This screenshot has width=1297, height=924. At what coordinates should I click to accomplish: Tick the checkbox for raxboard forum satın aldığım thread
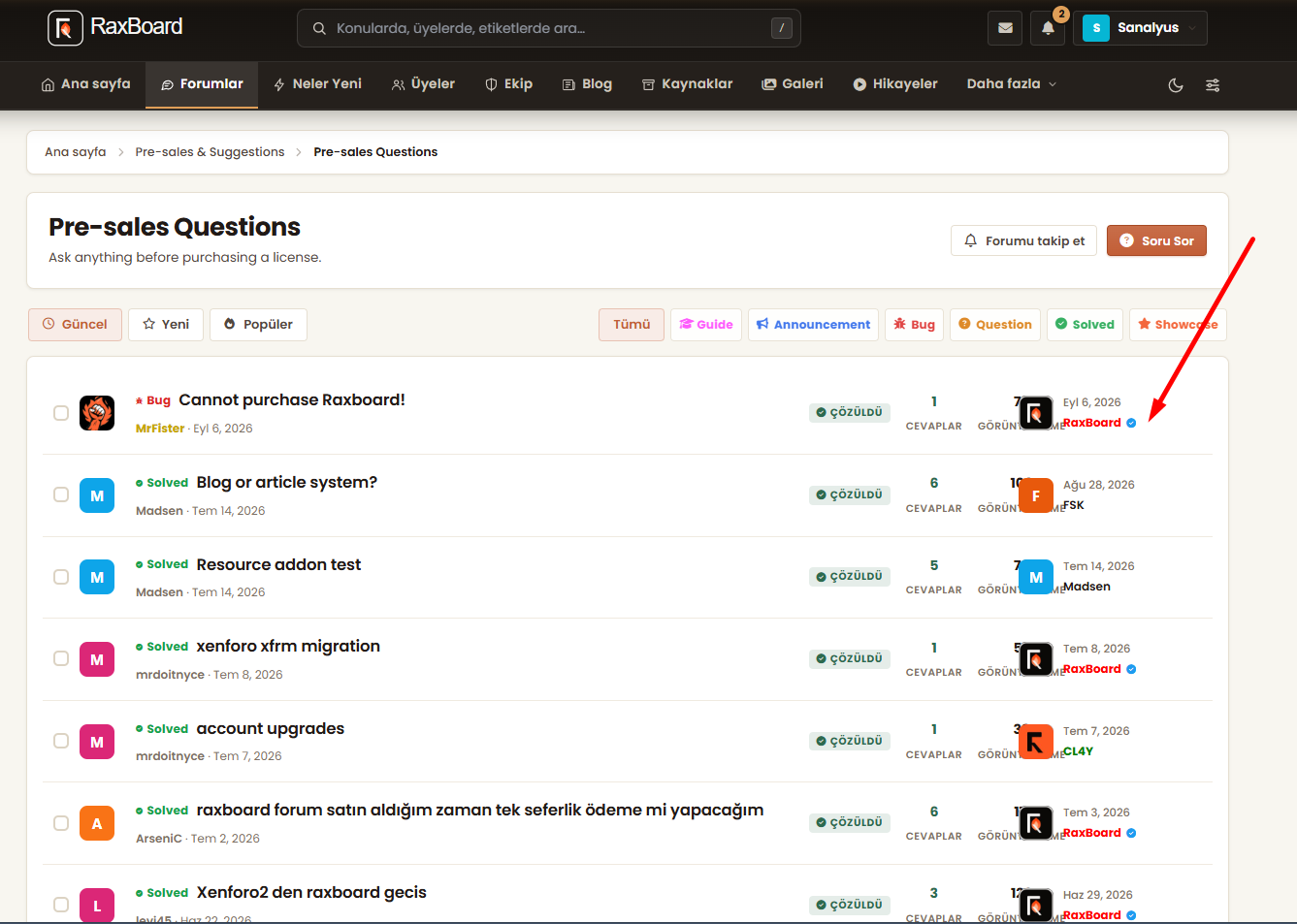pos(61,823)
